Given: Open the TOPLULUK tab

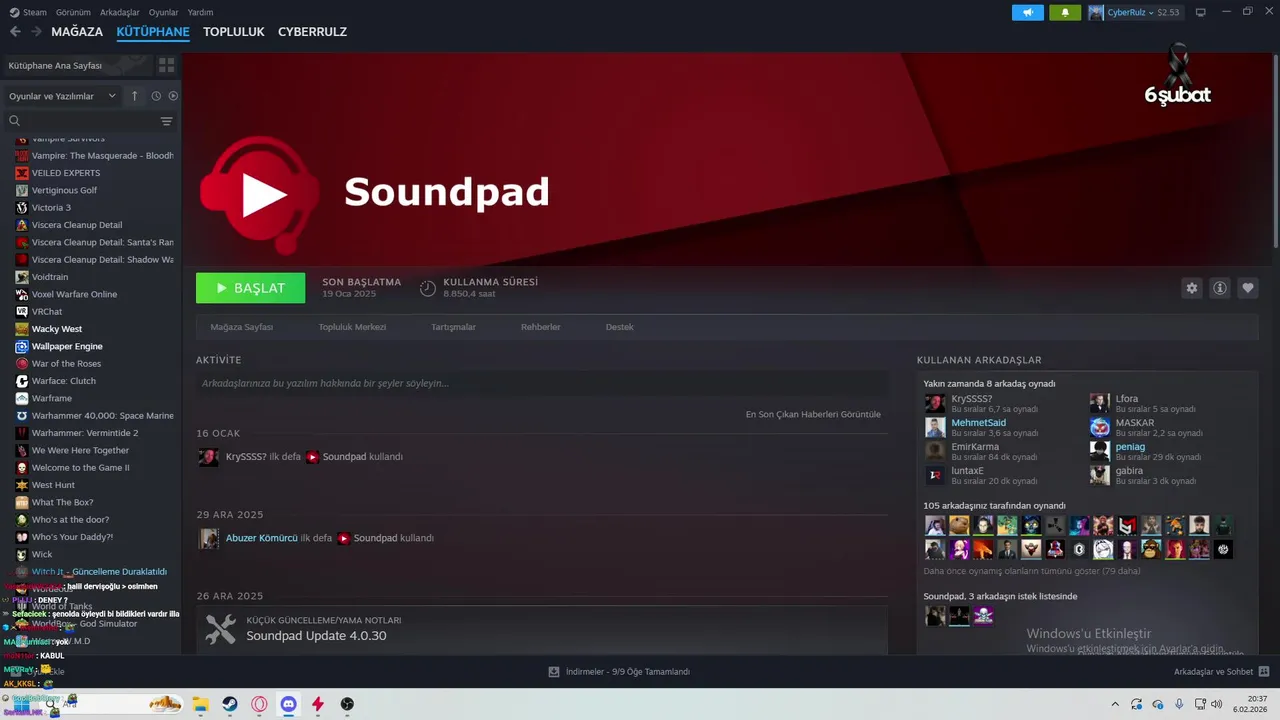Looking at the screenshot, I should pyautogui.click(x=234, y=32).
